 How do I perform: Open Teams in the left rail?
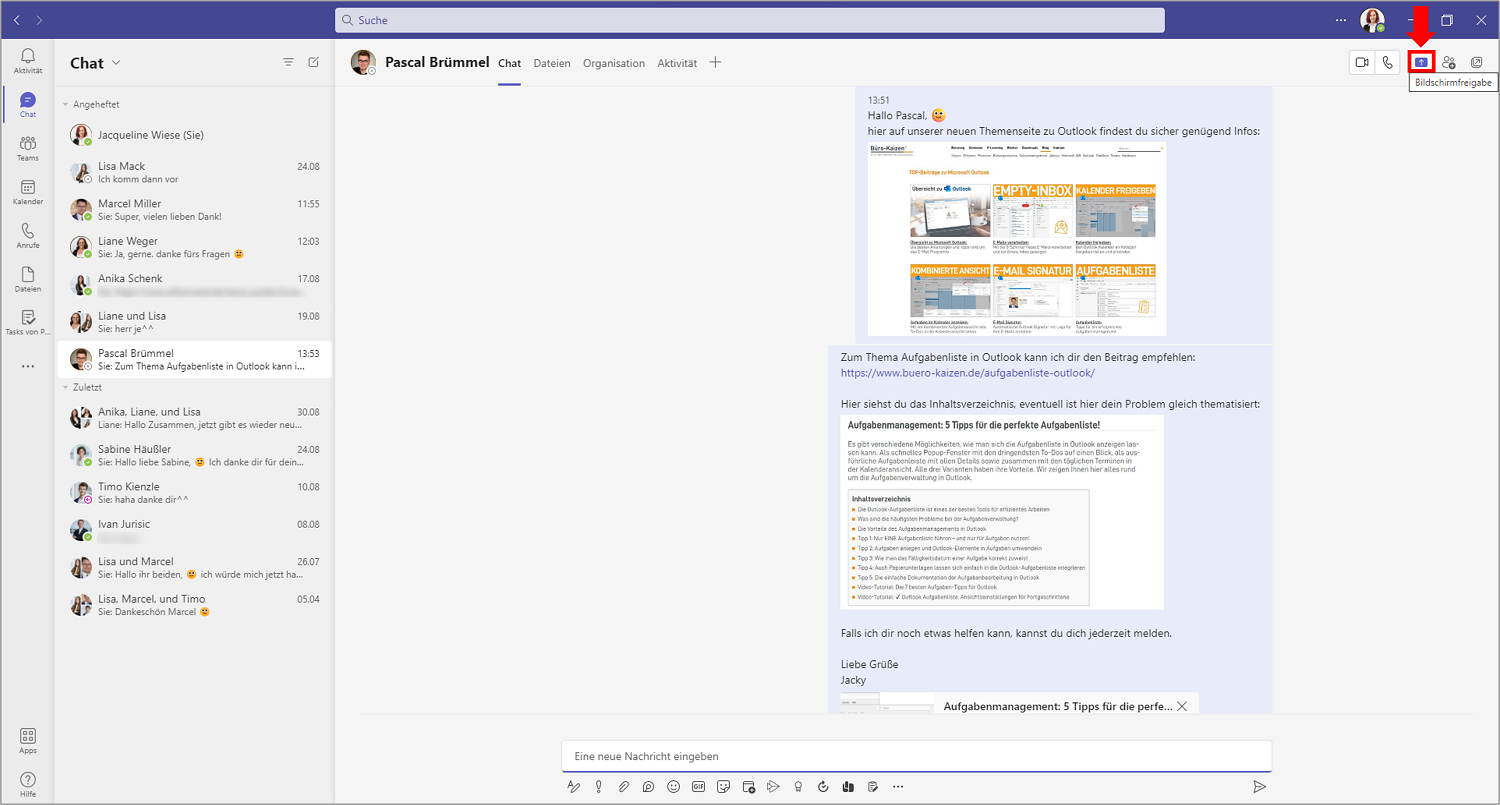pos(28,149)
